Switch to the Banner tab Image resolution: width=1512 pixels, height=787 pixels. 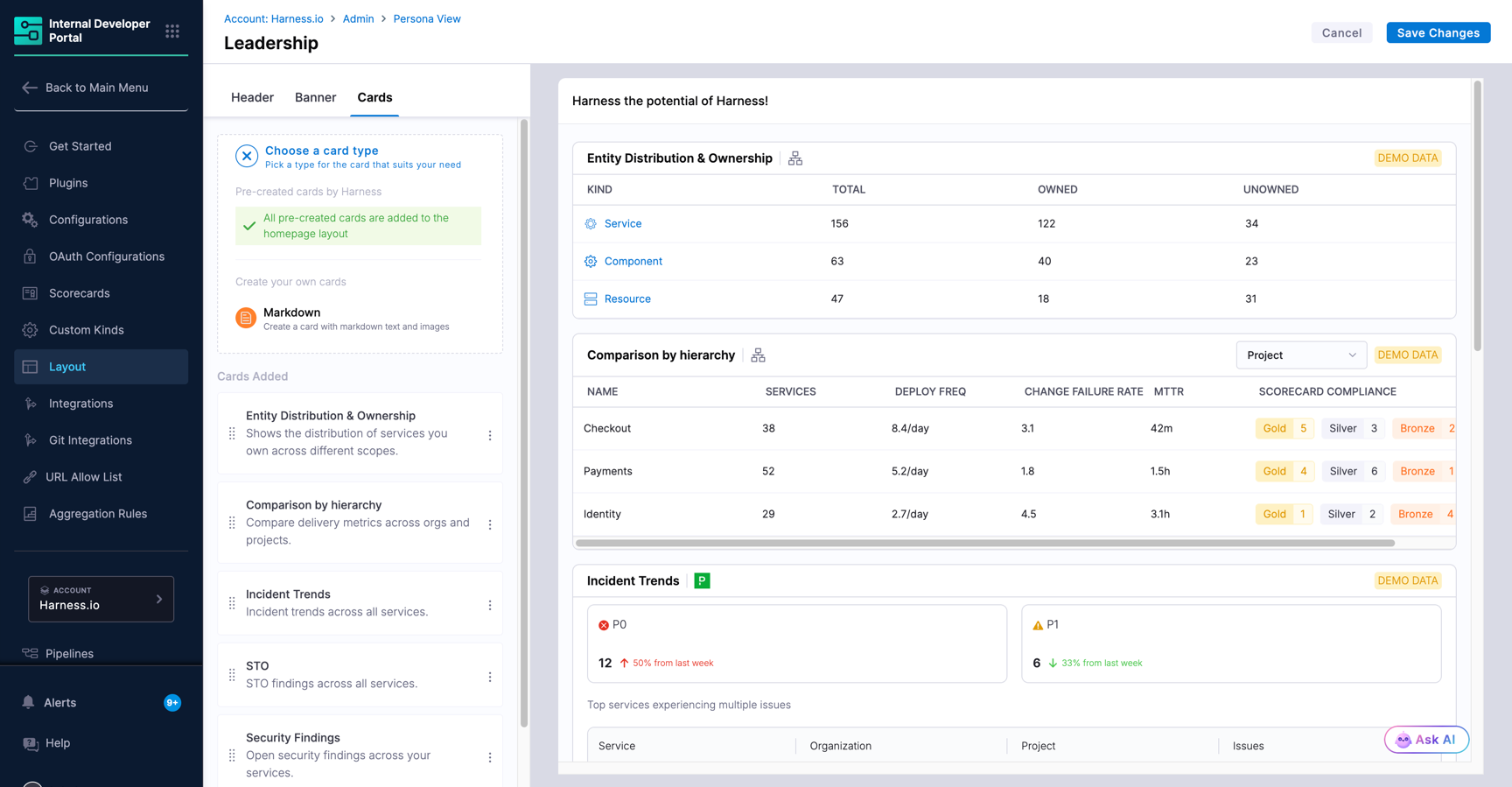pyautogui.click(x=315, y=97)
